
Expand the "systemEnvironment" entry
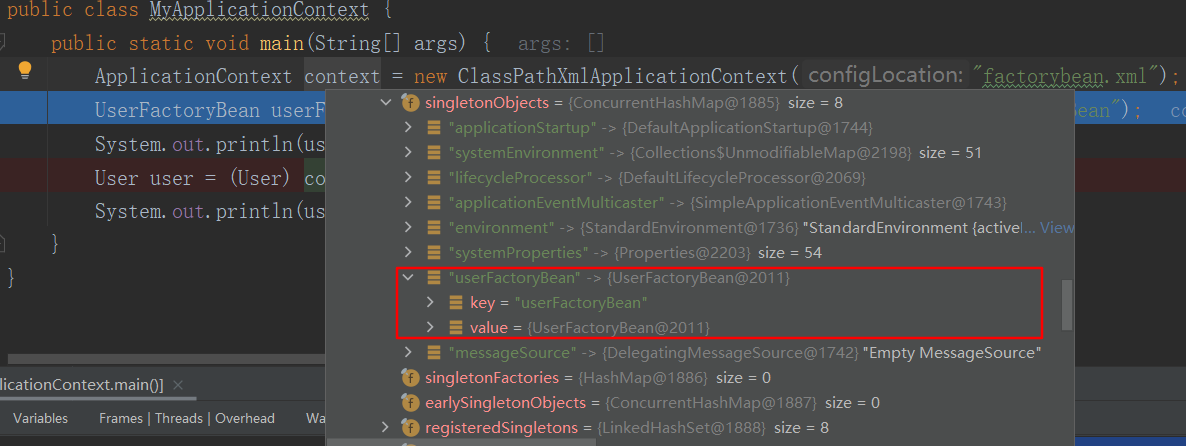pyautogui.click(x=408, y=153)
